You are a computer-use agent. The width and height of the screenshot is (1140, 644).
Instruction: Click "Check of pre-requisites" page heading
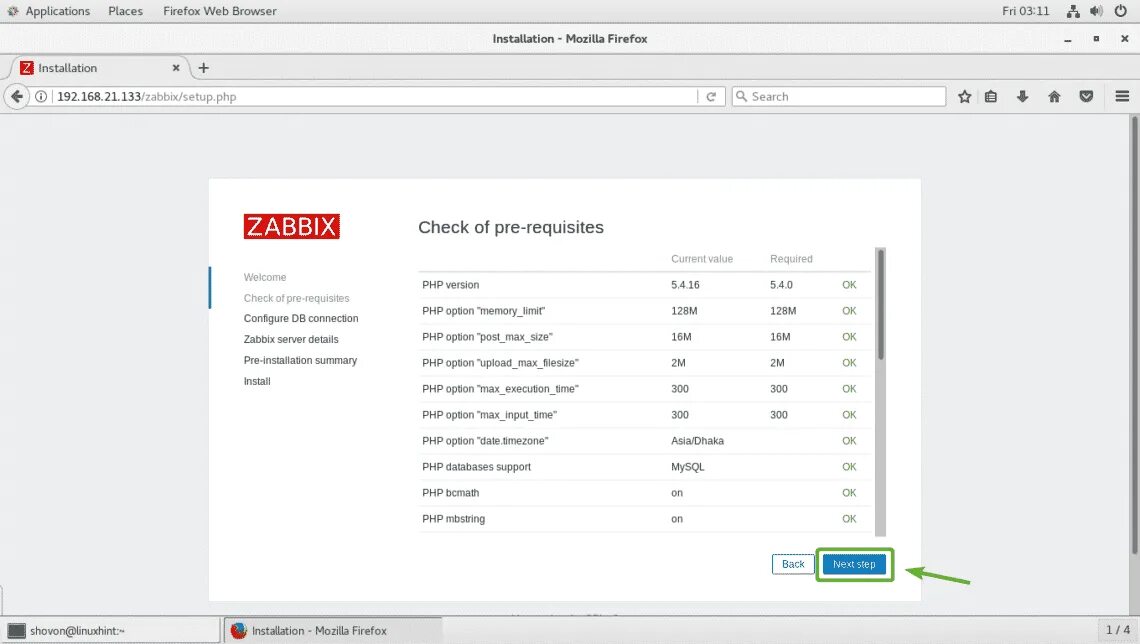tap(510, 228)
